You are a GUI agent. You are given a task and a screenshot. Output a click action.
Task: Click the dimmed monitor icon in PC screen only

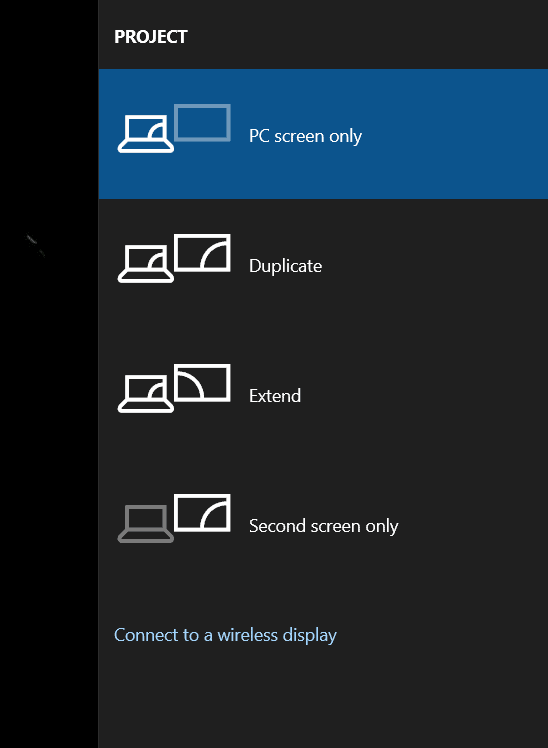(202, 123)
